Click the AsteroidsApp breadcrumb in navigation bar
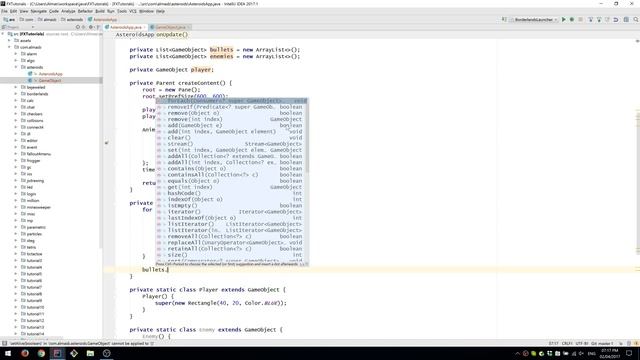This screenshot has width=640, height=360. [102, 19]
